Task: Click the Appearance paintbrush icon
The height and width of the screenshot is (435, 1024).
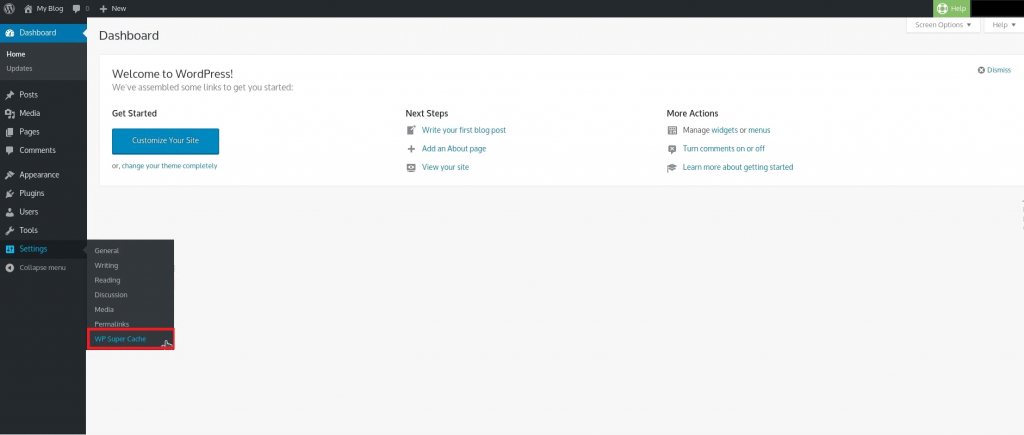Action: tap(9, 175)
